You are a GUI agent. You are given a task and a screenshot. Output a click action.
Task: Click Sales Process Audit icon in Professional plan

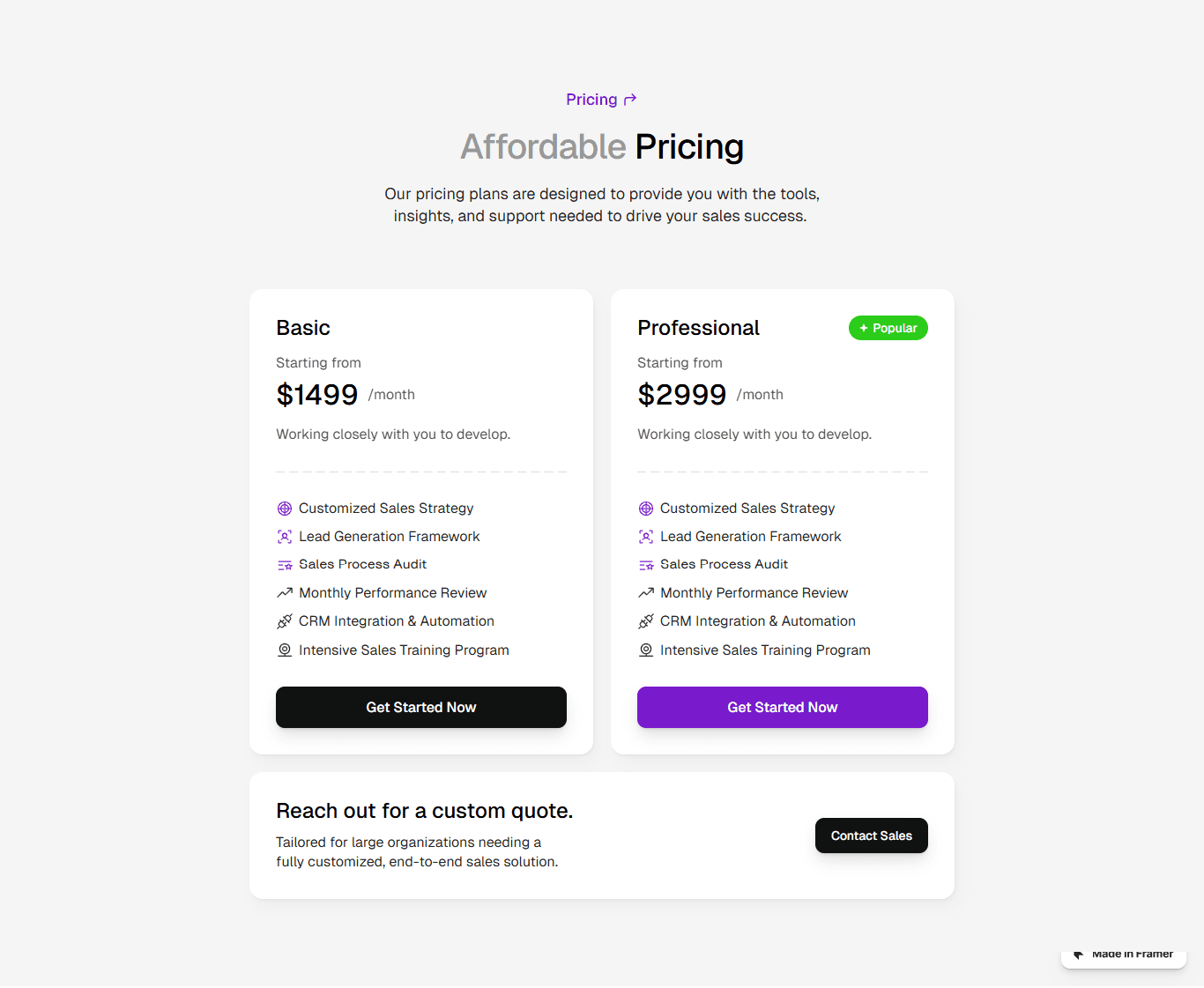(x=646, y=565)
